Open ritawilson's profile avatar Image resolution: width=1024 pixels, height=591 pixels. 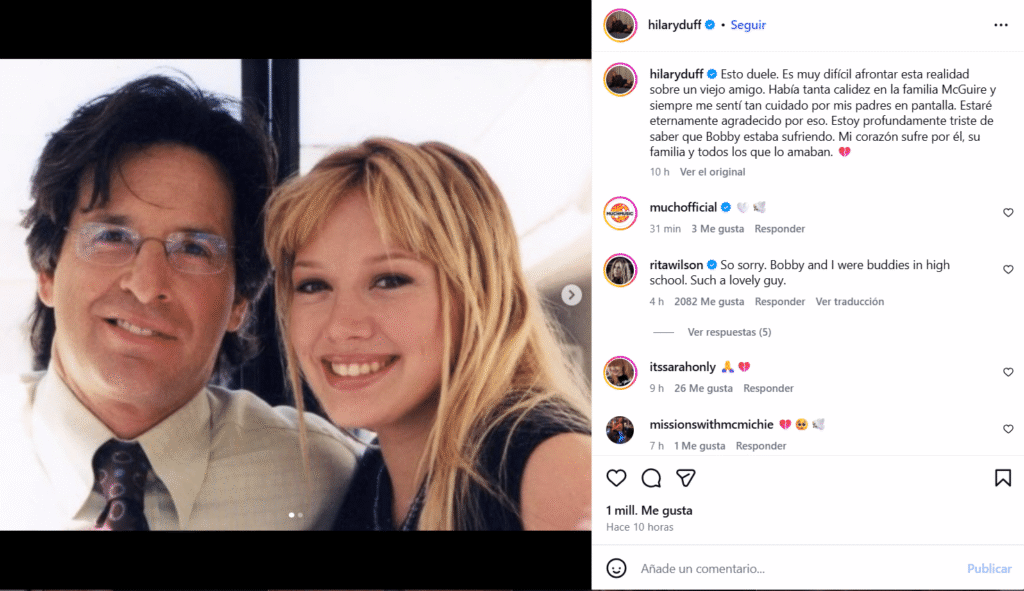pos(620,270)
